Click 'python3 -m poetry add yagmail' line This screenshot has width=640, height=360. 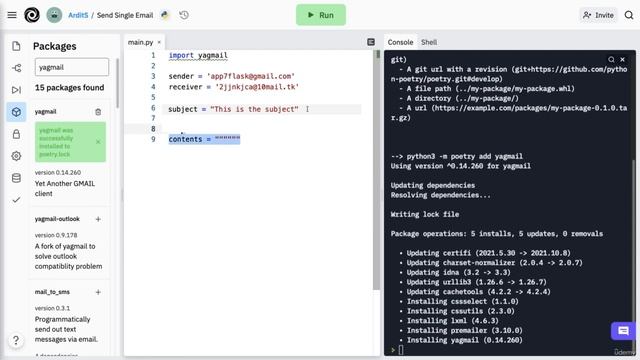[x=456, y=156]
